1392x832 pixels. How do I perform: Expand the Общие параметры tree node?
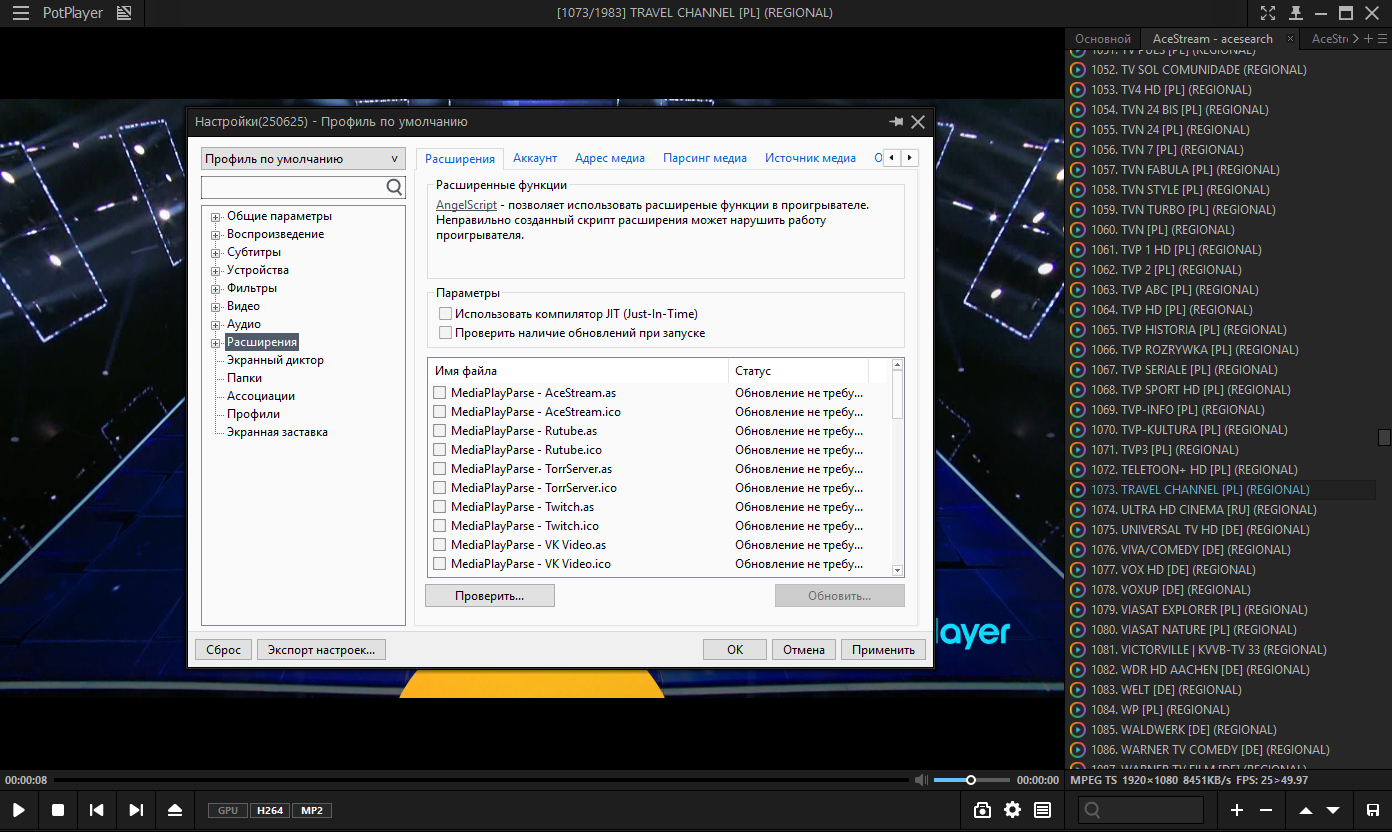(x=215, y=217)
